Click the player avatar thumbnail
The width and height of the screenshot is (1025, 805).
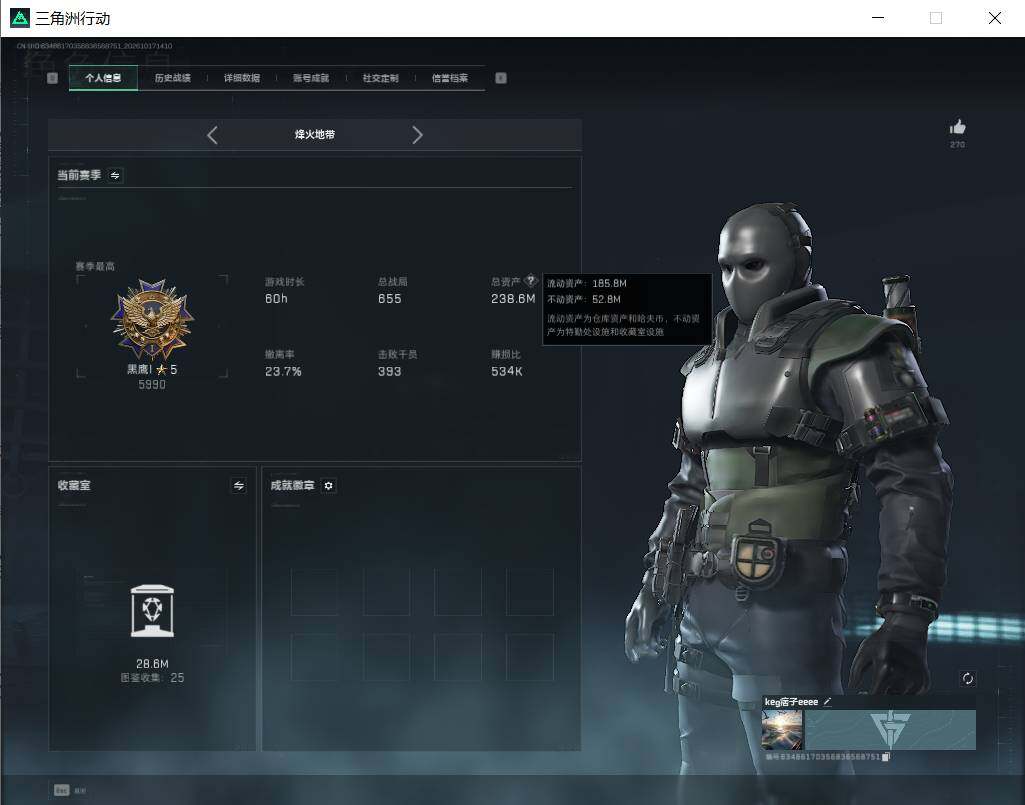[782, 730]
